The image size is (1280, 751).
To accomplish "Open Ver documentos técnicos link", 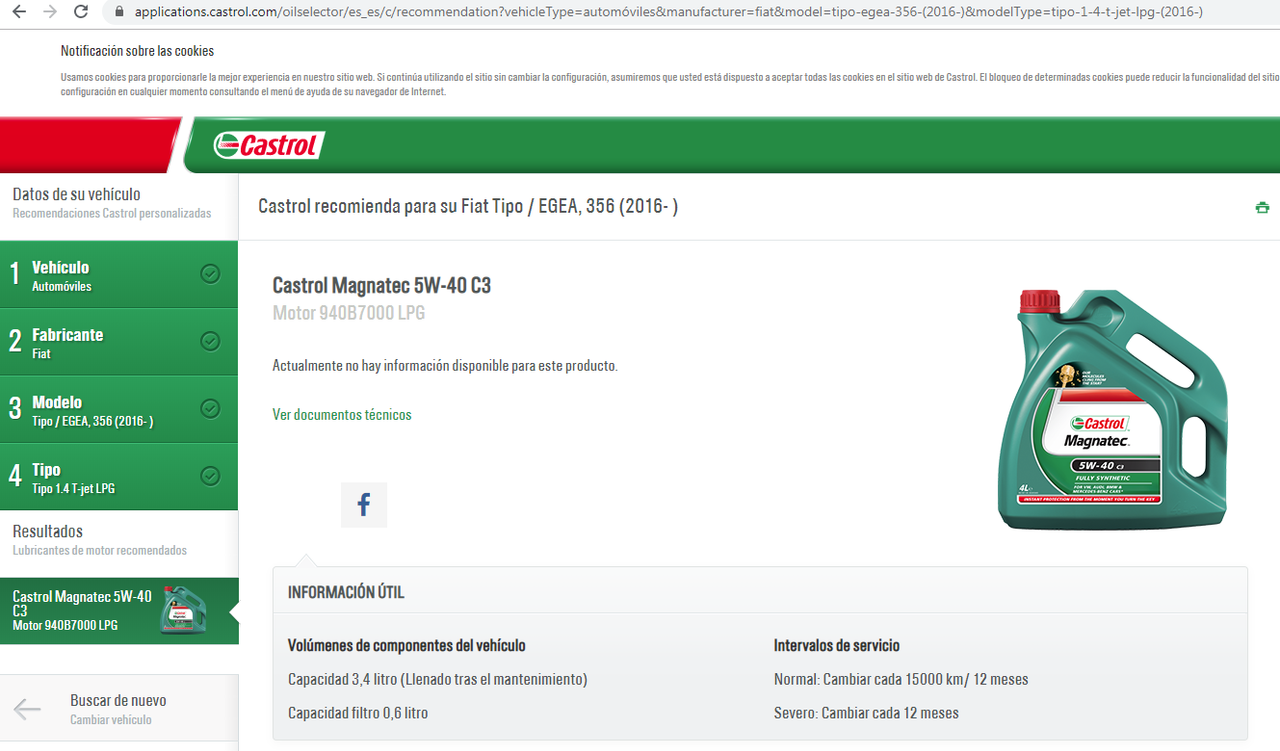I will [342, 414].
